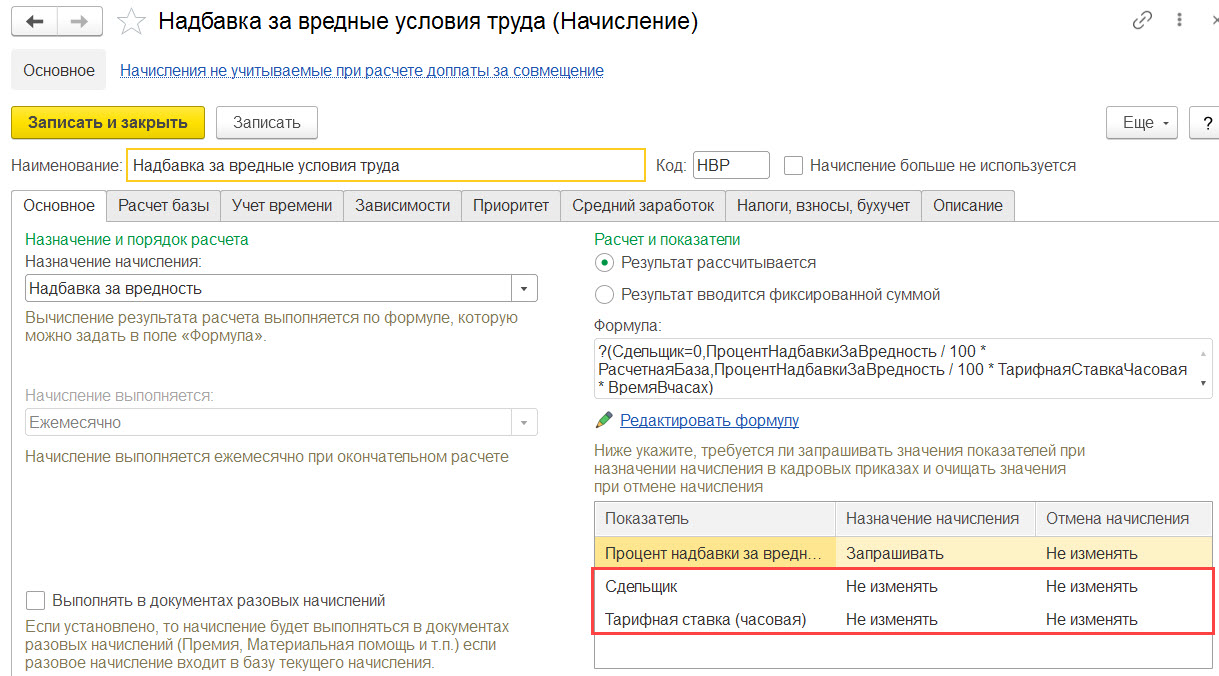This screenshot has height=676, width=1219.
Task: Click the pencil icon beside Редактировать формулу
Action: 603,420
